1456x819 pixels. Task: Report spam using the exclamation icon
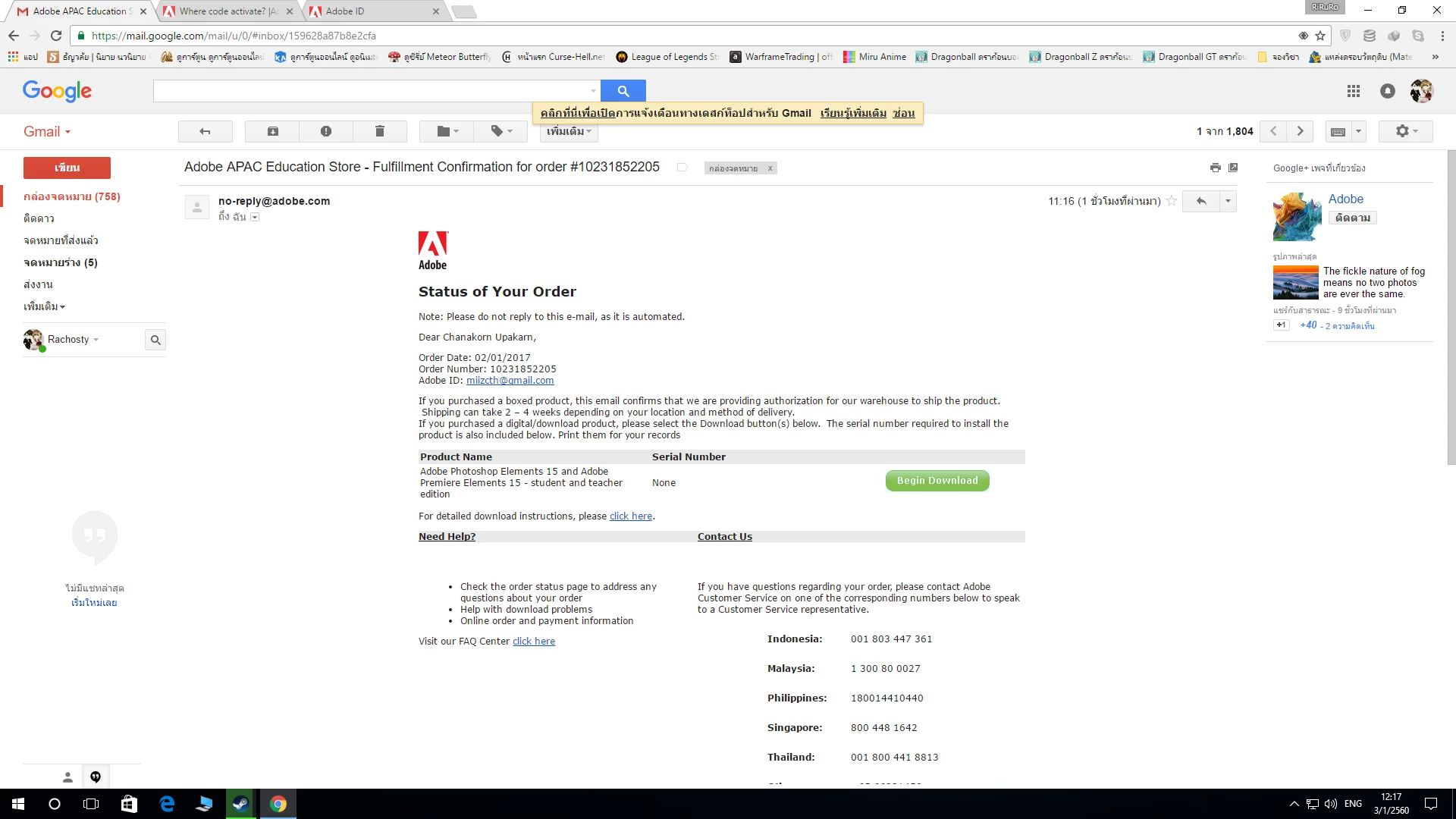click(326, 131)
